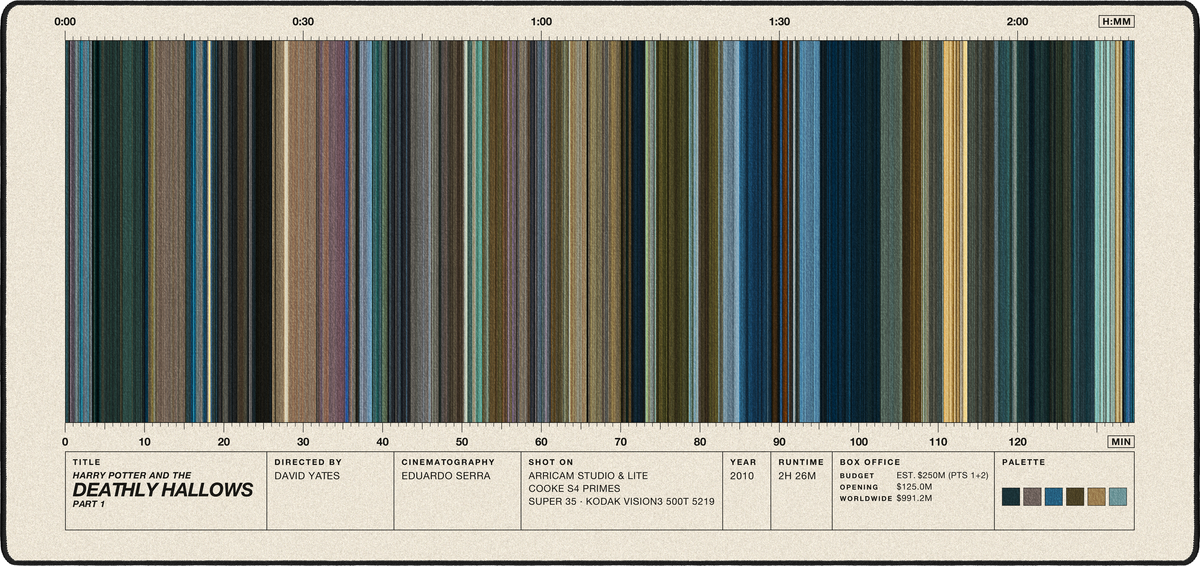This screenshot has height=566, width=1200.
Task: Click the YEAR heading
Action: click(x=742, y=463)
